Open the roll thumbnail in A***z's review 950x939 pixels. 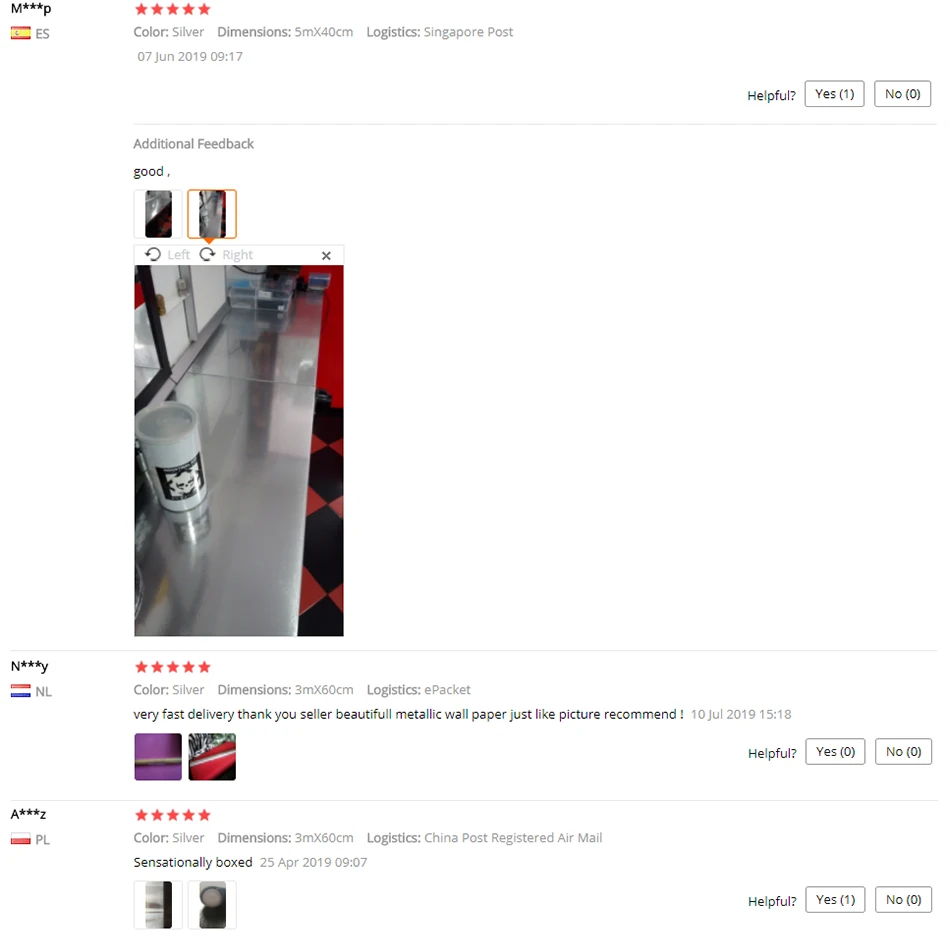point(212,905)
